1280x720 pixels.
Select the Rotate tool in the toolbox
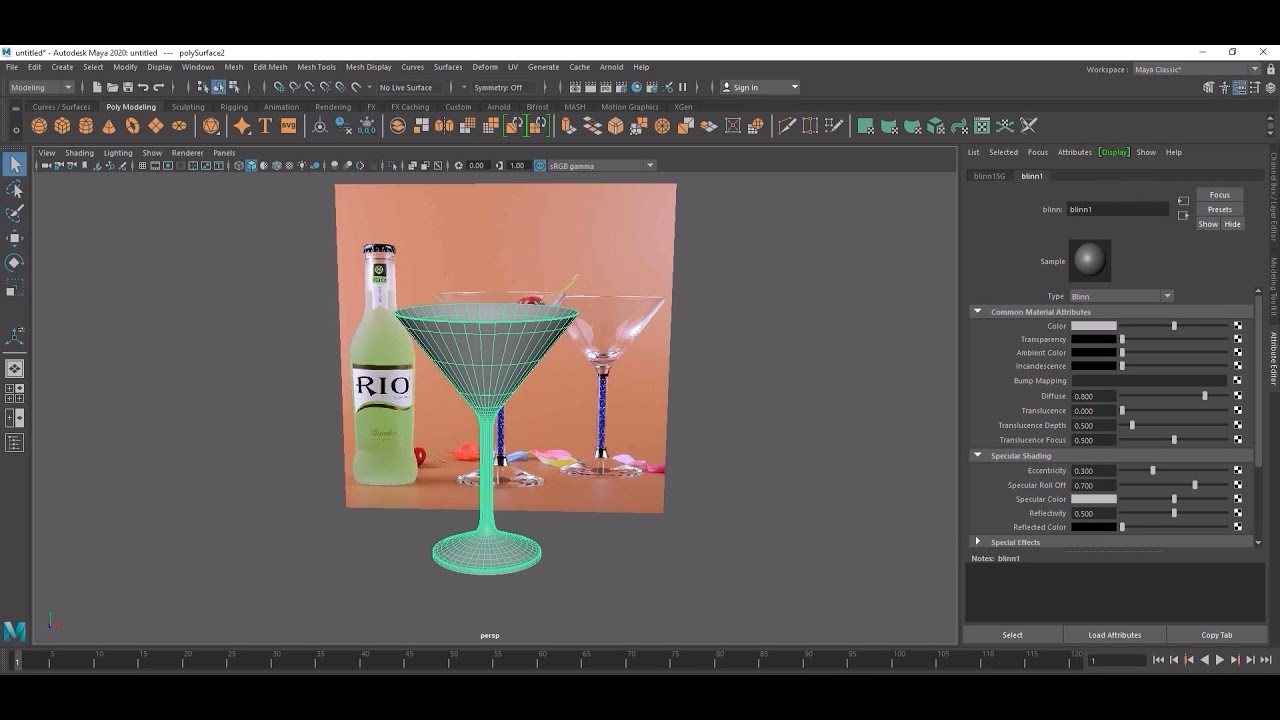tap(14, 263)
